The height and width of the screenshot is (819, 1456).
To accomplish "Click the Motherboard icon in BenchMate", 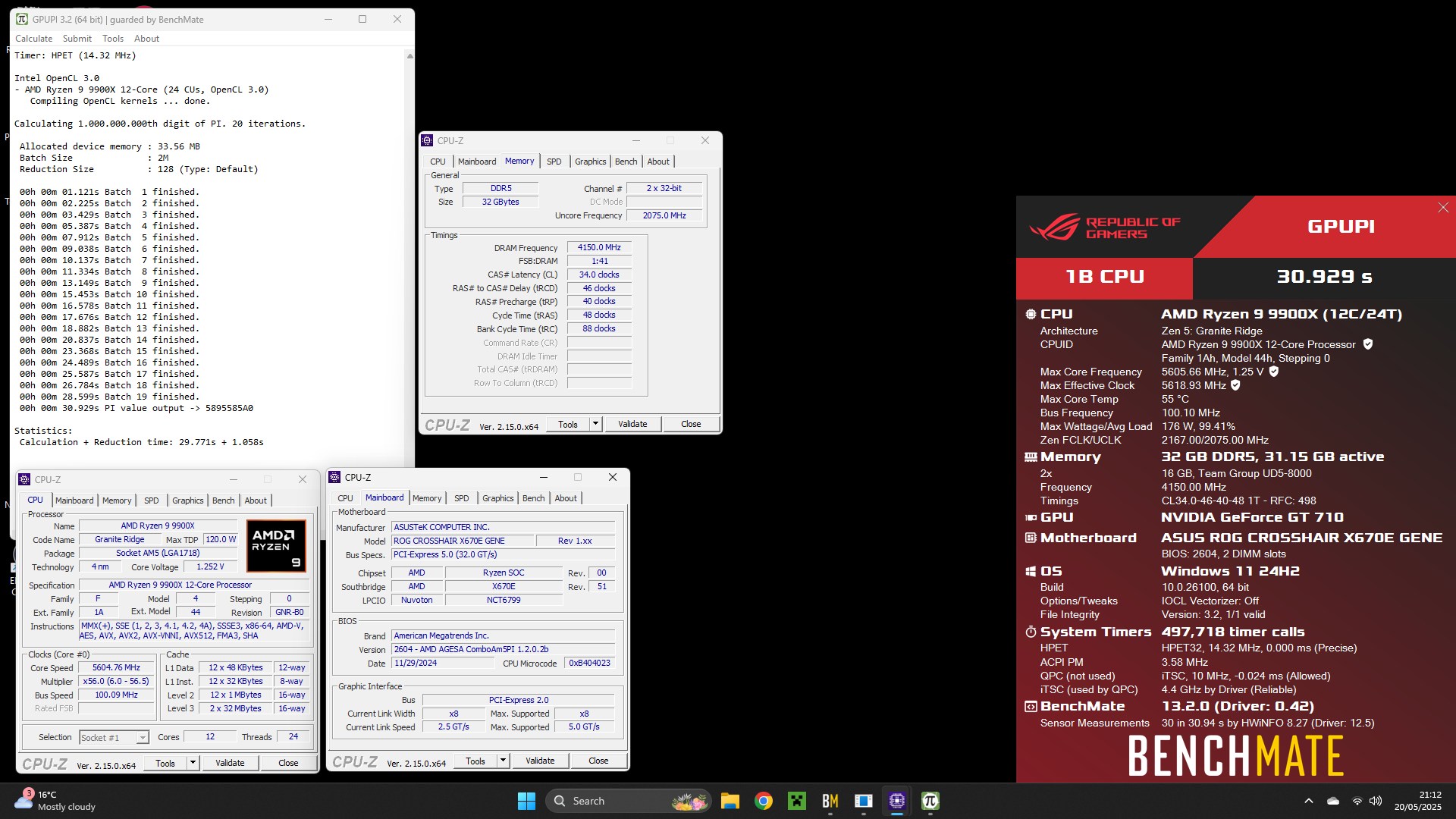I will click(x=1031, y=538).
